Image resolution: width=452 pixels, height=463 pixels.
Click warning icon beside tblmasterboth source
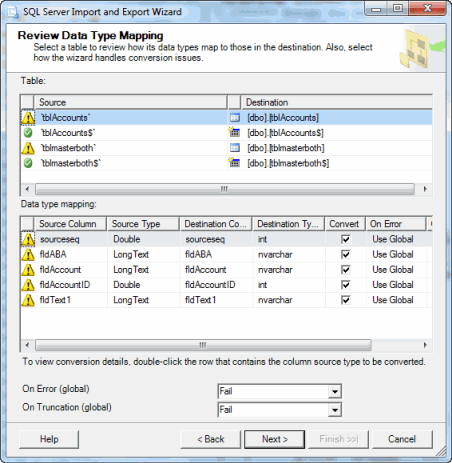pyautogui.click(x=28, y=148)
